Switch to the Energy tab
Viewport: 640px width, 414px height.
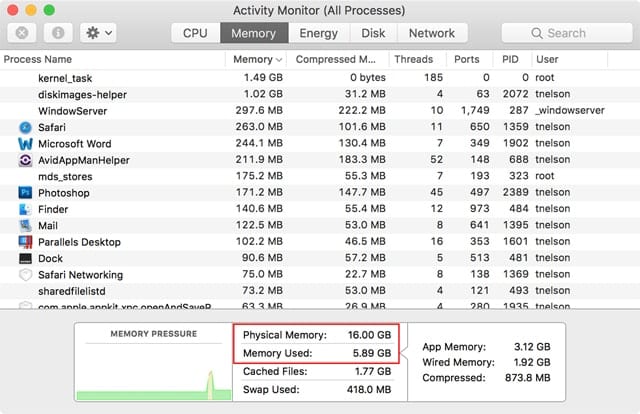pyautogui.click(x=318, y=33)
